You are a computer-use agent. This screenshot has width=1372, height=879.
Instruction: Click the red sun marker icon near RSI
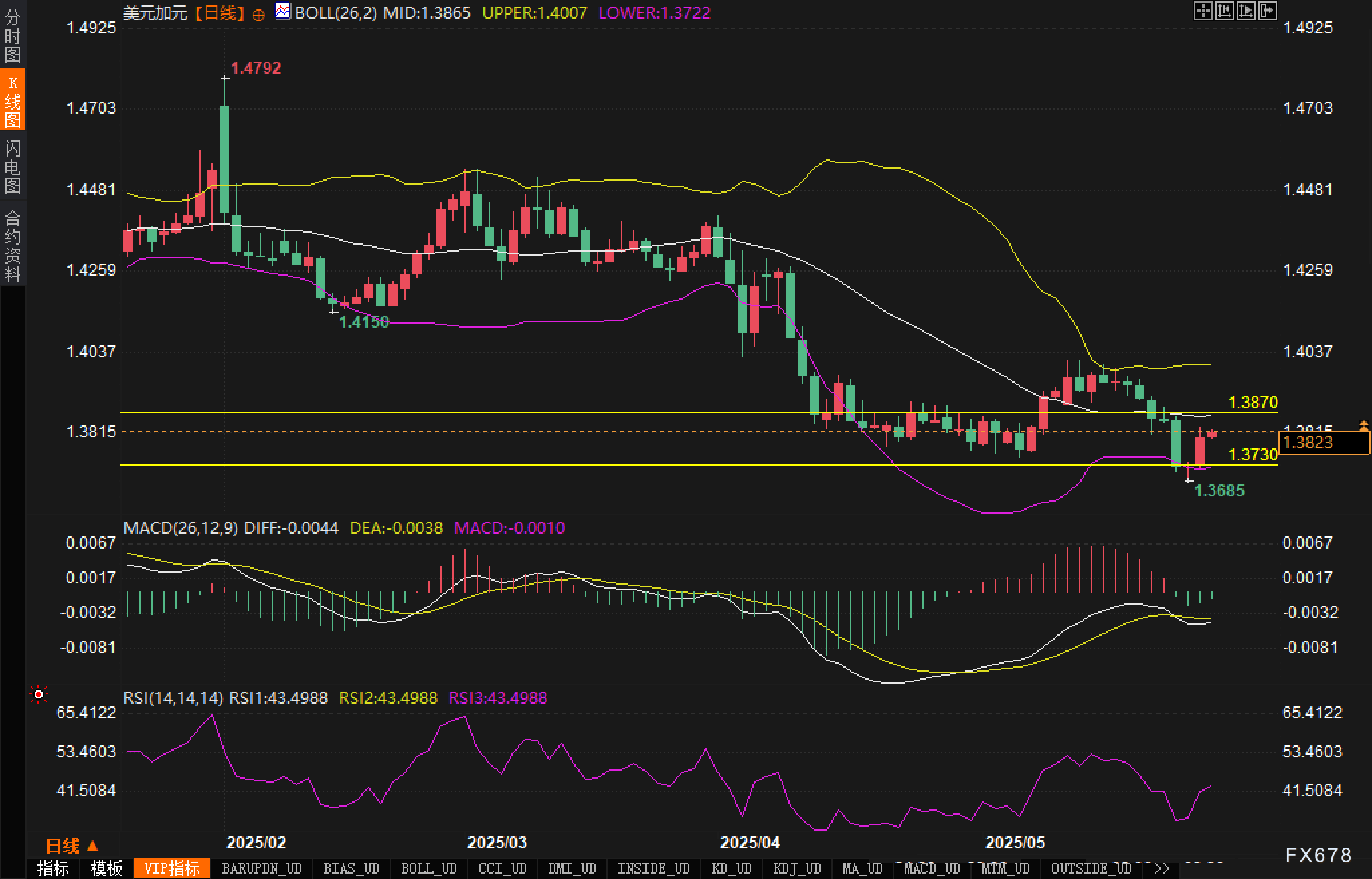[x=39, y=695]
